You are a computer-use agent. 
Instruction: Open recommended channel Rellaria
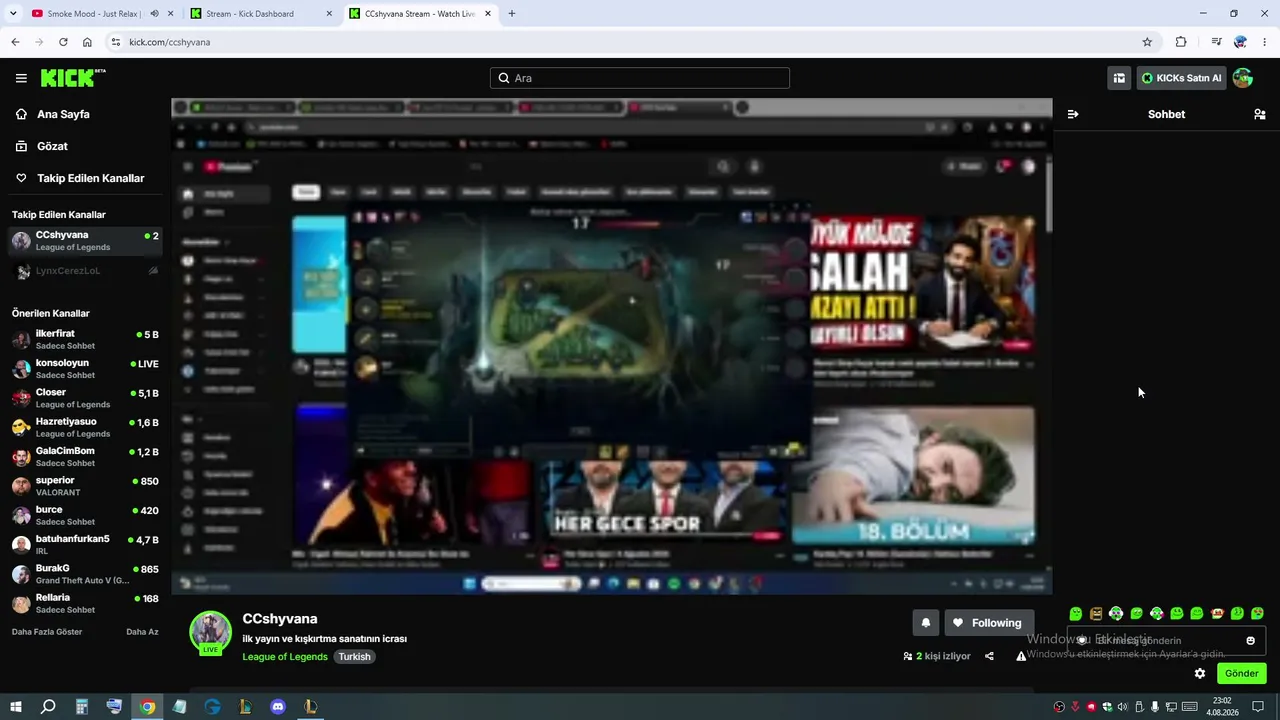click(85, 604)
